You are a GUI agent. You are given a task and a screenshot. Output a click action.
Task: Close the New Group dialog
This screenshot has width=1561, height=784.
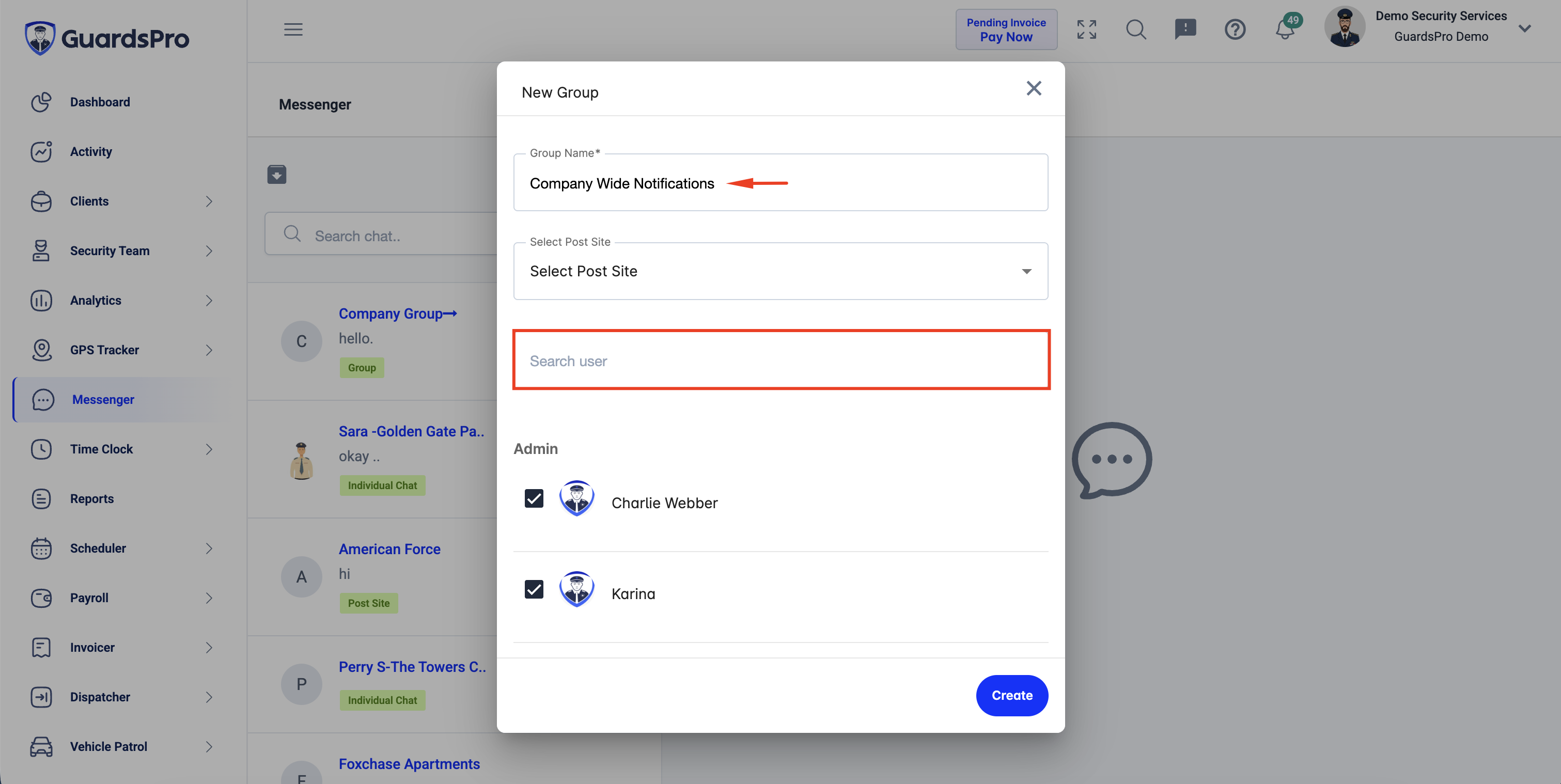[x=1034, y=88]
